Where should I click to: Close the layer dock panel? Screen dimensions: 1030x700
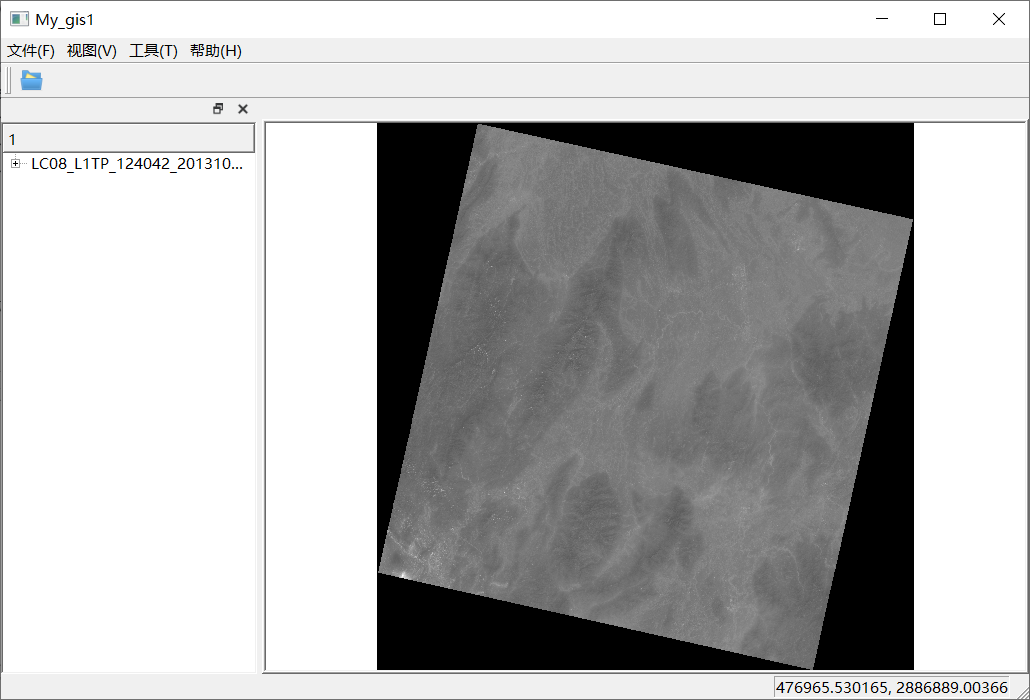click(x=243, y=109)
